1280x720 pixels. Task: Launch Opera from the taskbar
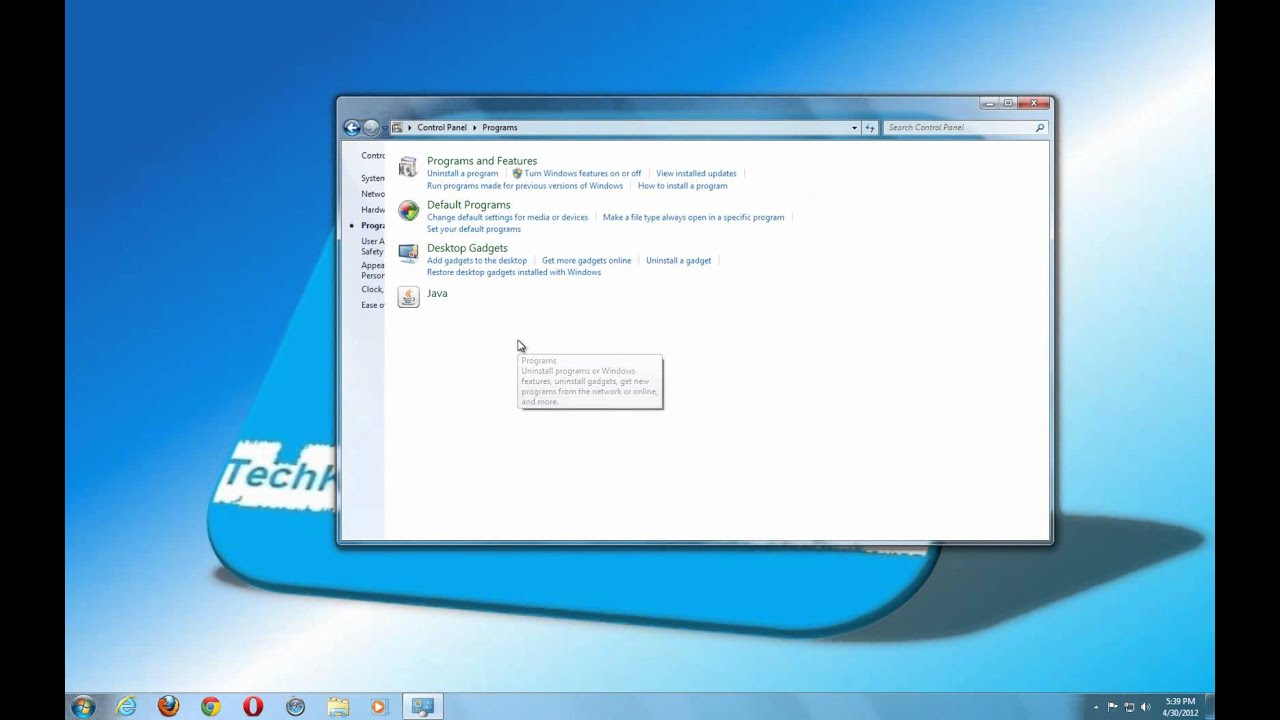pyautogui.click(x=253, y=706)
